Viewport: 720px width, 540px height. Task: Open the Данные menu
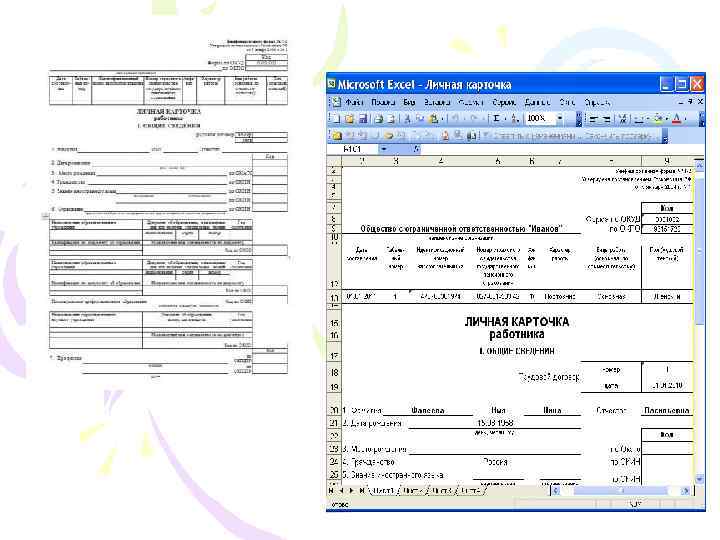click(x=538, y=102)
